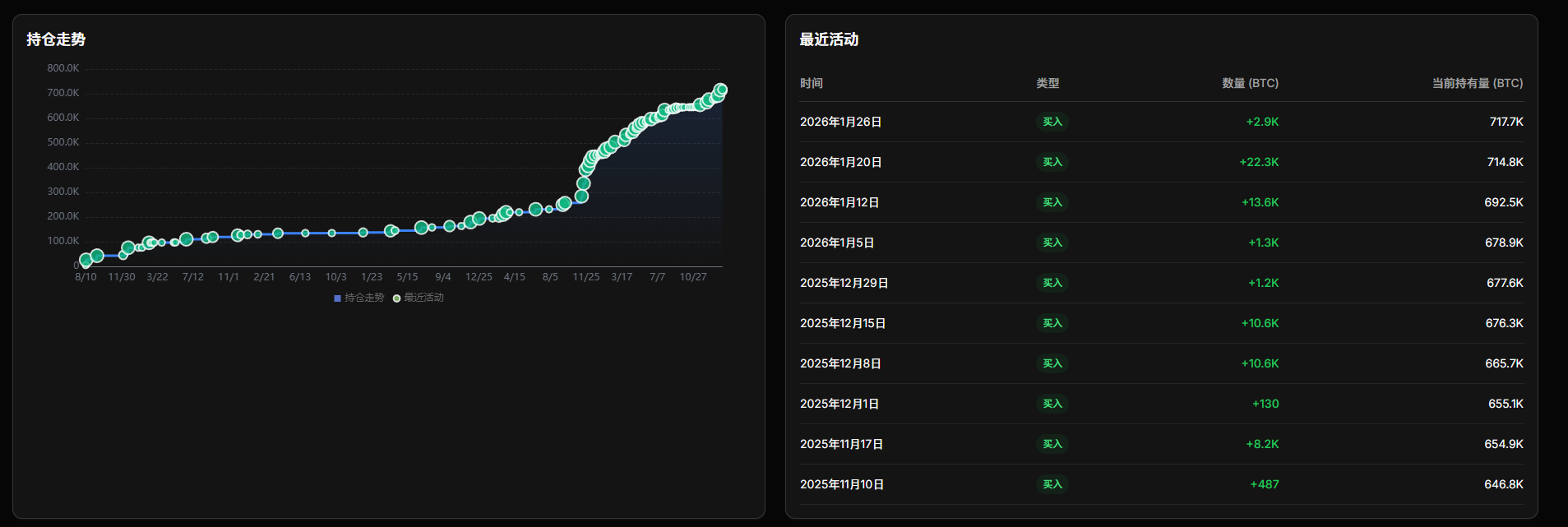Image resolution: width=1568 pixels, height=527 pixels.
Task: Click the 买入 badge for 2025年12月15日
Action: [1052, 323]
